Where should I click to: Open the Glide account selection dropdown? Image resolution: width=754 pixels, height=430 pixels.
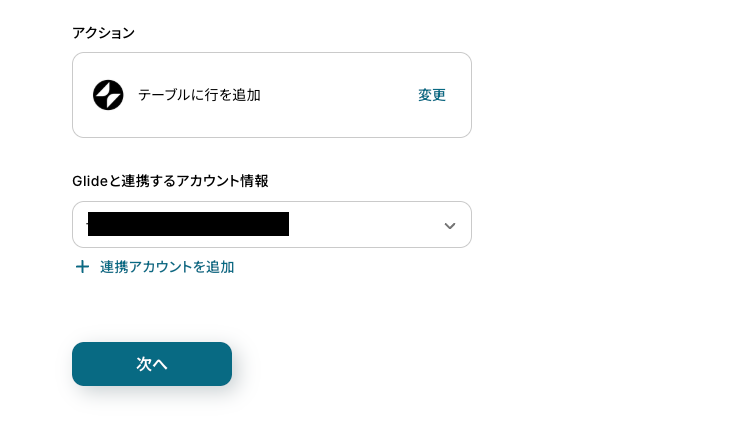(271, 225)
